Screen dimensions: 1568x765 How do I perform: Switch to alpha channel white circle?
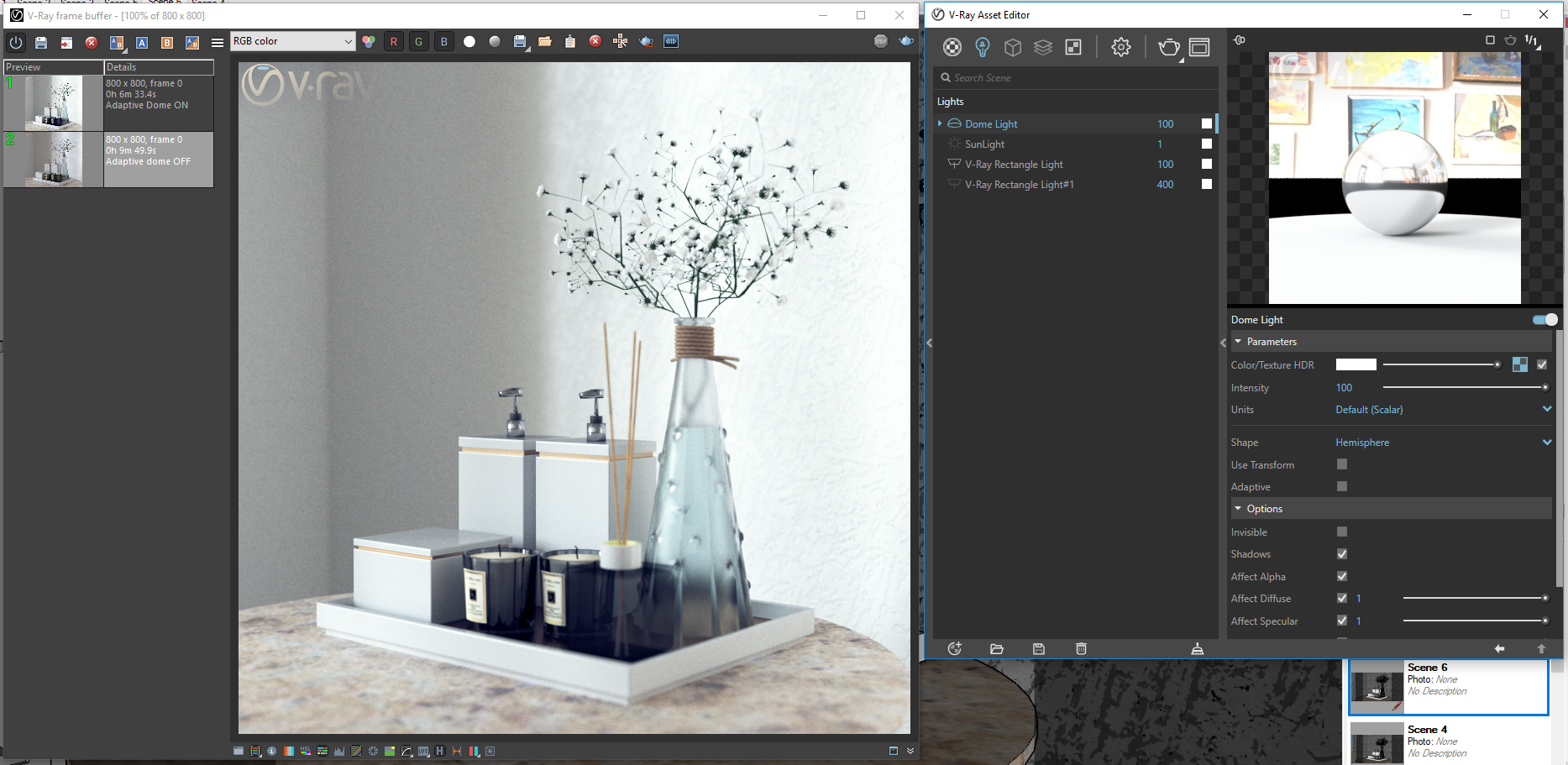pyautogui.click(x=469, y=41)
